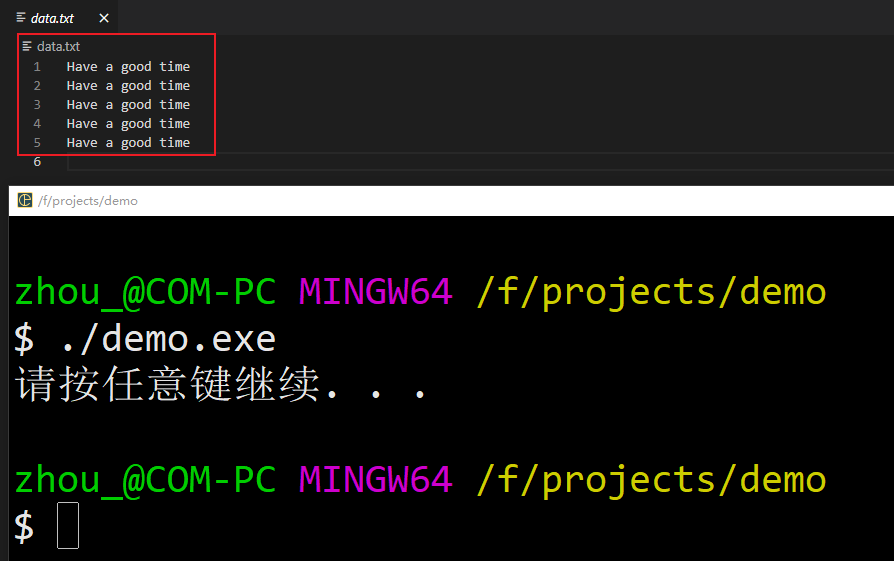Select line number 3 in the editor gutter
894x561 pixels.
[x=37, y=104]
